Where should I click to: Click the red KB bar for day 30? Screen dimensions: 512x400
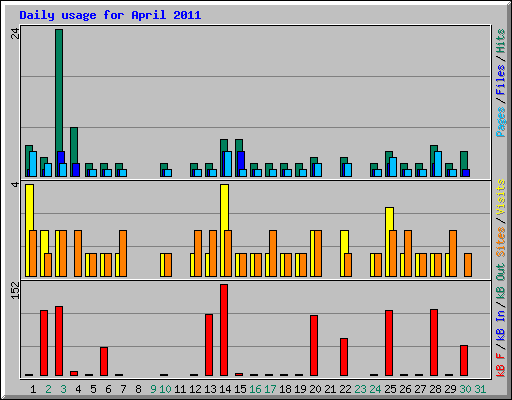coord(464,361)
